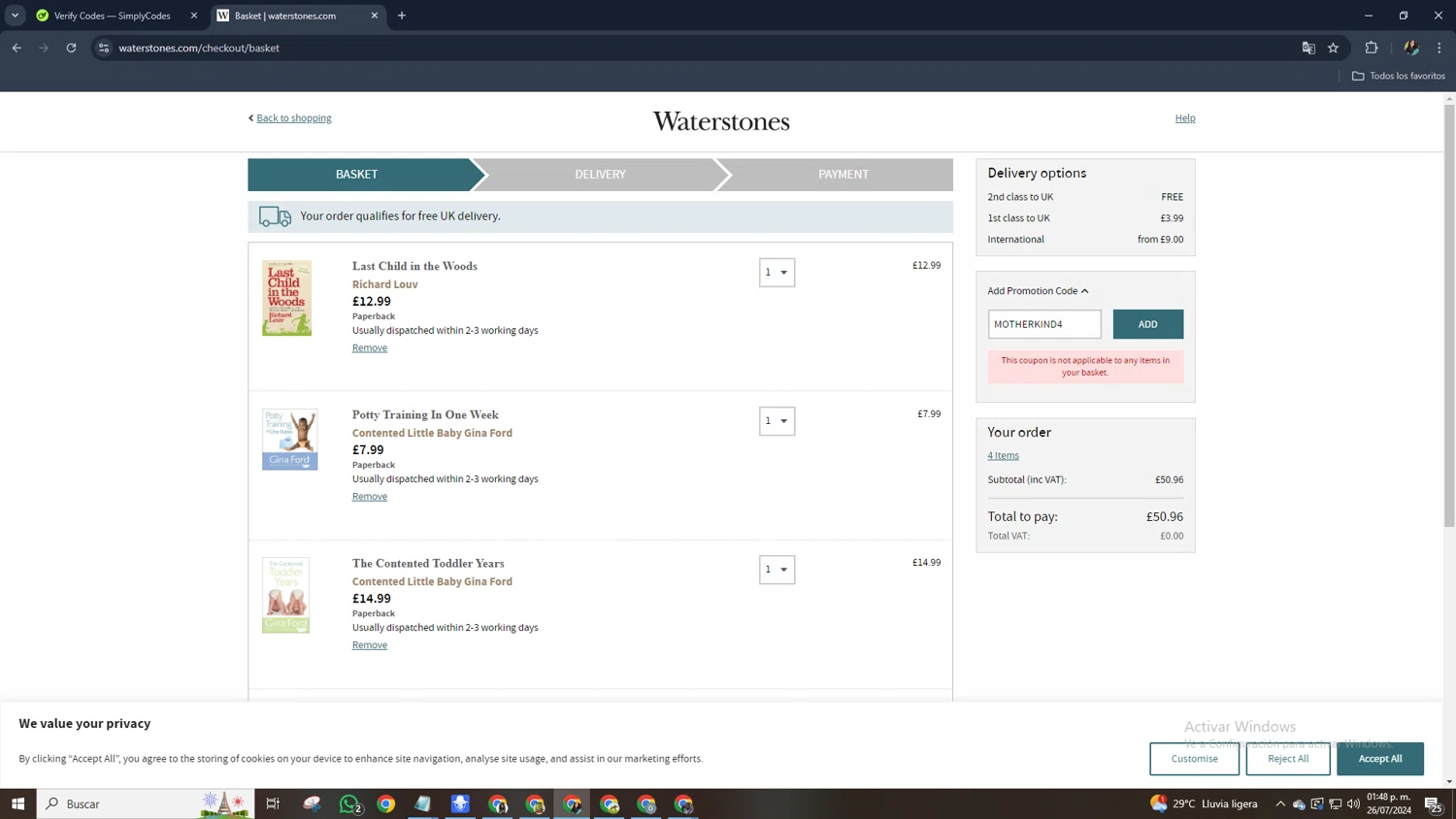
Task: Open Last Child in the Woods cover thumbnail
Action: (x=286, y=298)
